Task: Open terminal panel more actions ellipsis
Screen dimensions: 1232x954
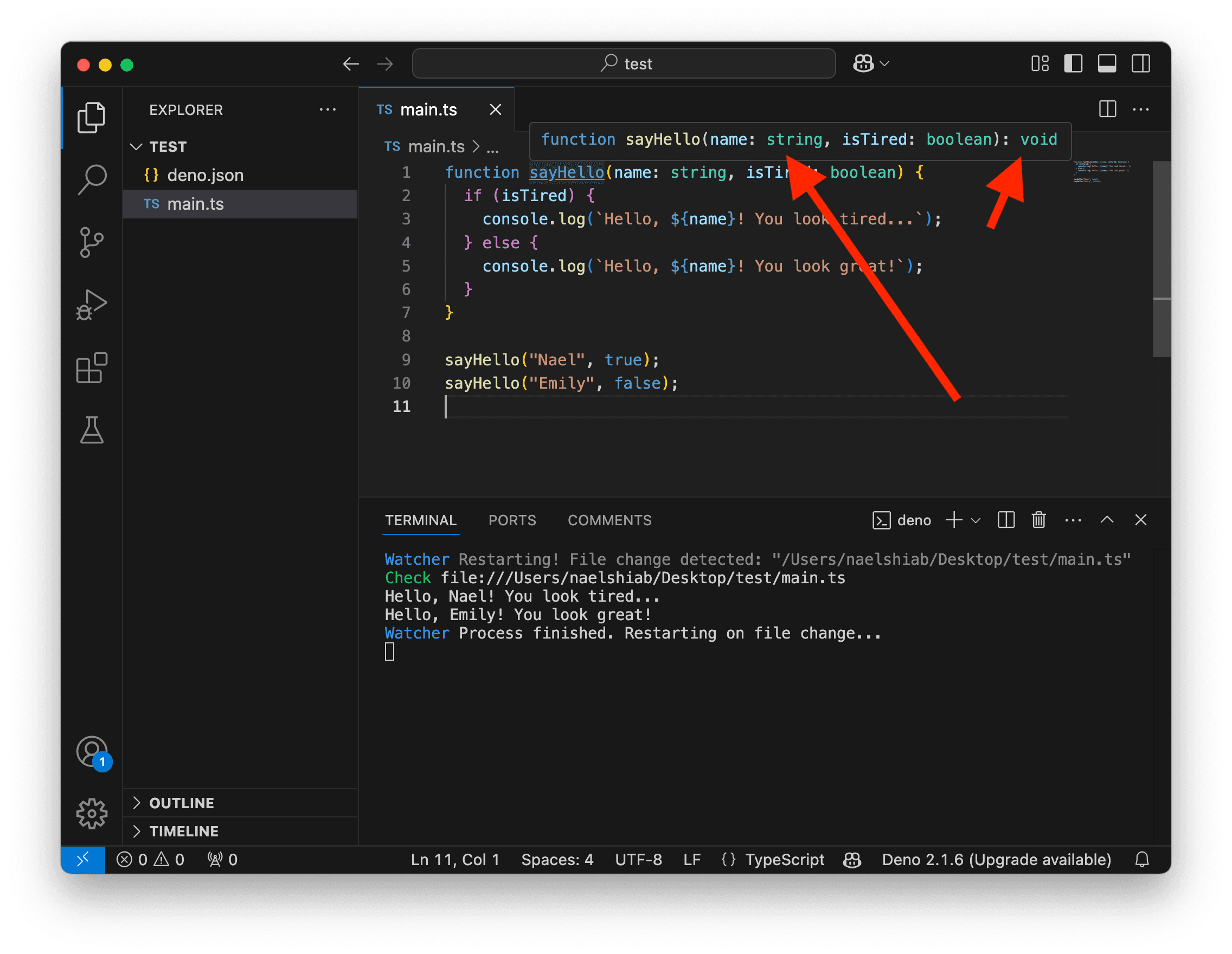Action: [1073, 520]
